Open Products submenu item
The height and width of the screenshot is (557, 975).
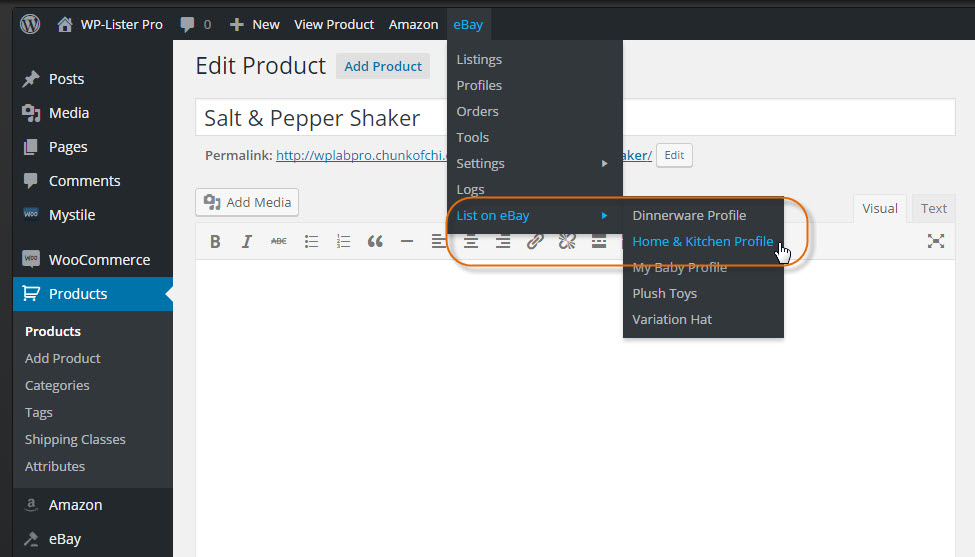pyautogui.click(x=53, y=331)
